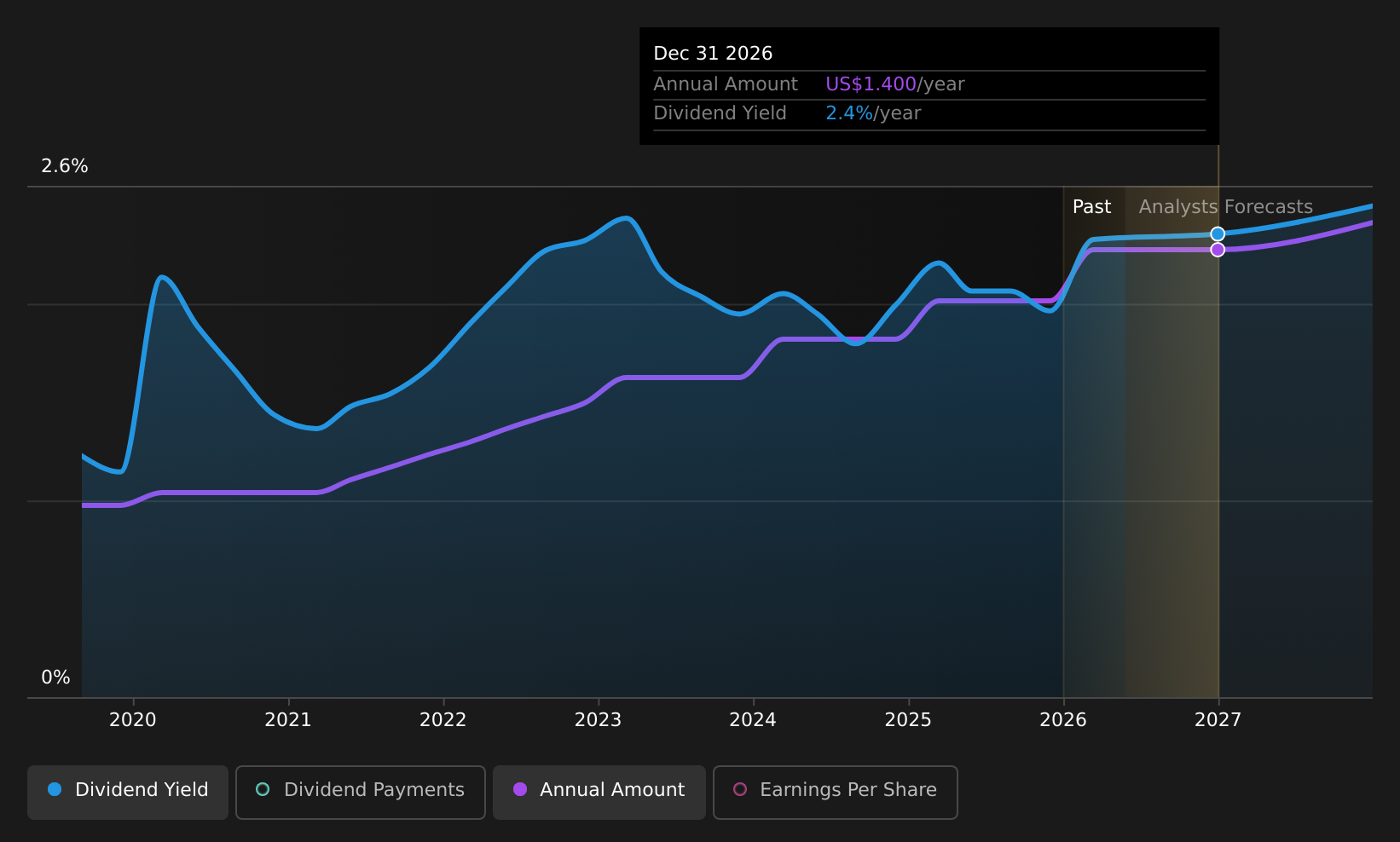The width and height of the screenshot is (1400, 842).
Task: Click the Past region label
Action: [x=1091, y=207]
